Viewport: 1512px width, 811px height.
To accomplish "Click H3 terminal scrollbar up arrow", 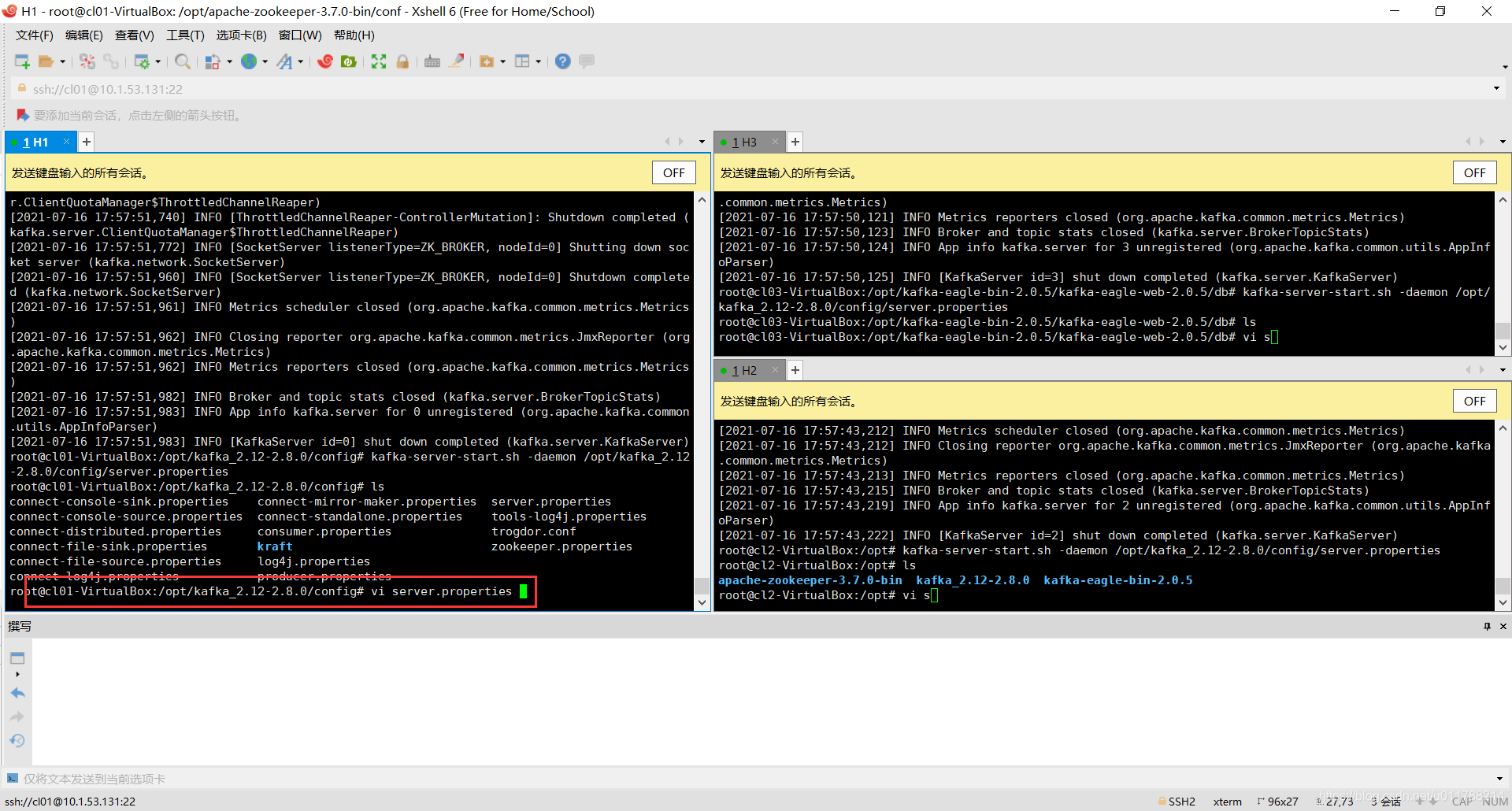I will 1503,200.
